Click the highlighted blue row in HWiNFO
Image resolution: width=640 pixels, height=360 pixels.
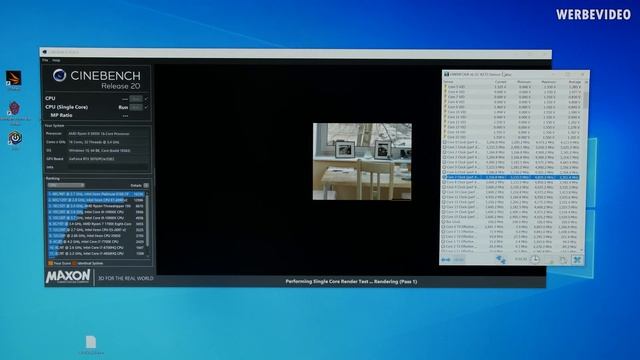point(511,178)
